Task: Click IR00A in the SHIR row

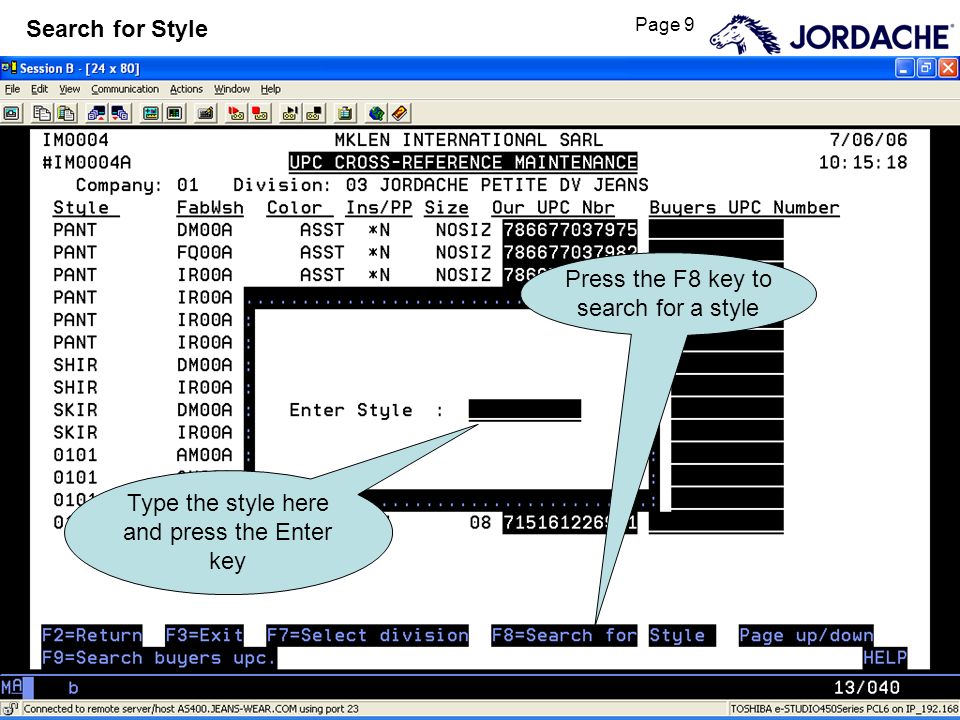Action: tap(204, 388)
